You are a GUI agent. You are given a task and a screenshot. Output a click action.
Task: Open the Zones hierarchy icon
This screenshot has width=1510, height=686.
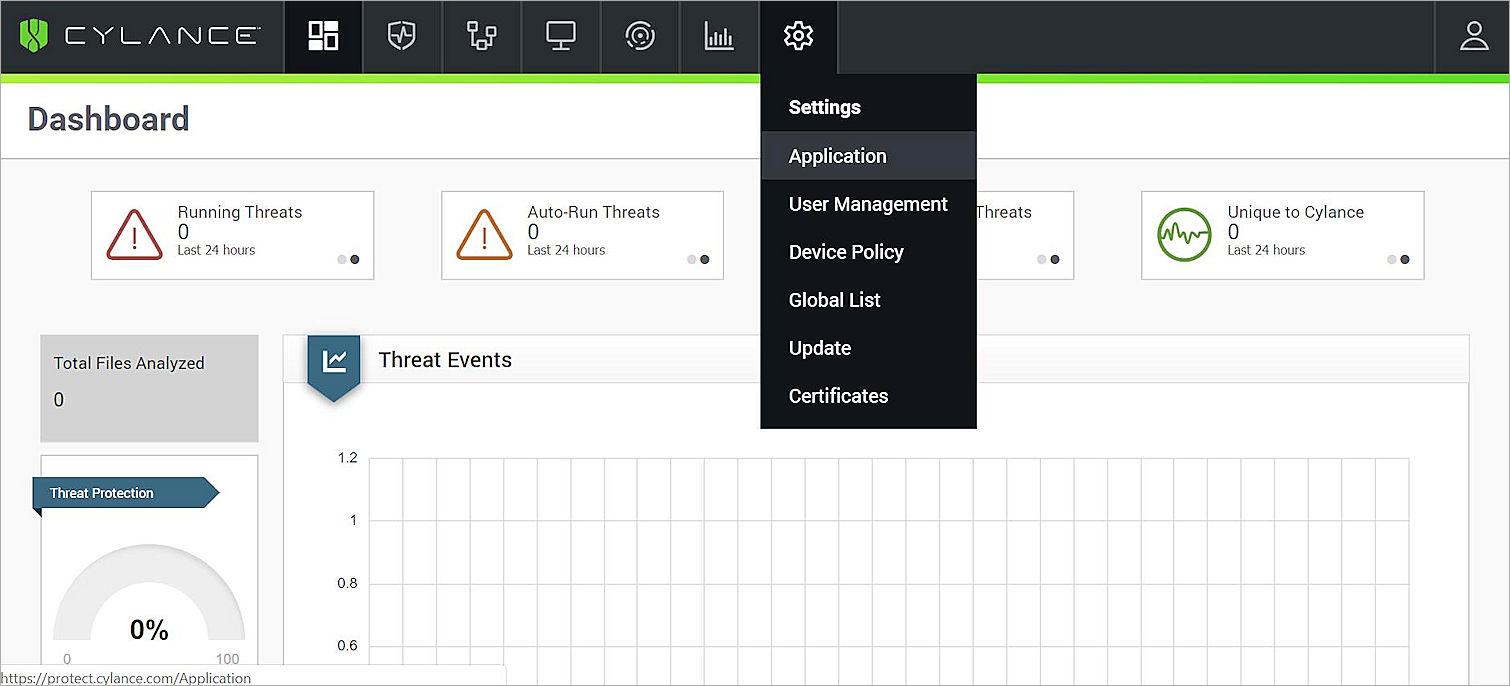pyautogui.click(x=481, y=36)
